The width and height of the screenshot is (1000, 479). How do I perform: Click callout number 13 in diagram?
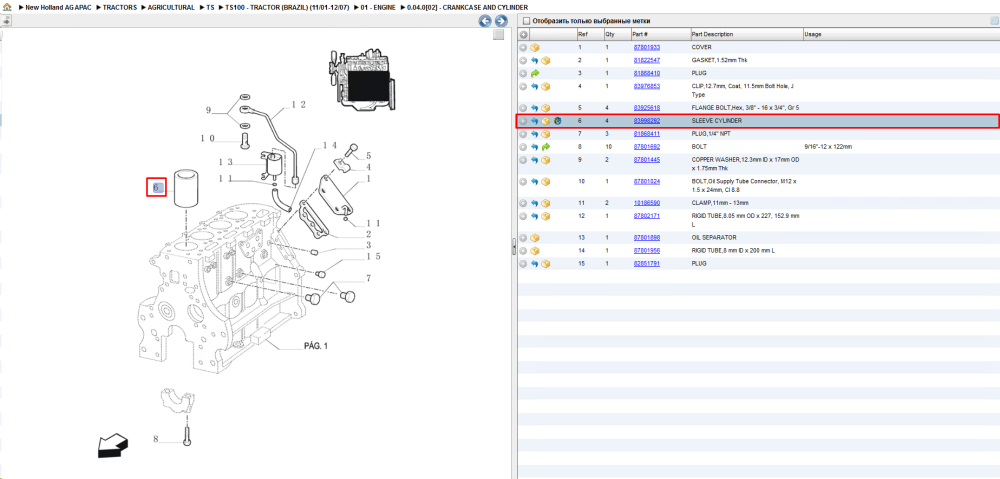pos(225,162)
